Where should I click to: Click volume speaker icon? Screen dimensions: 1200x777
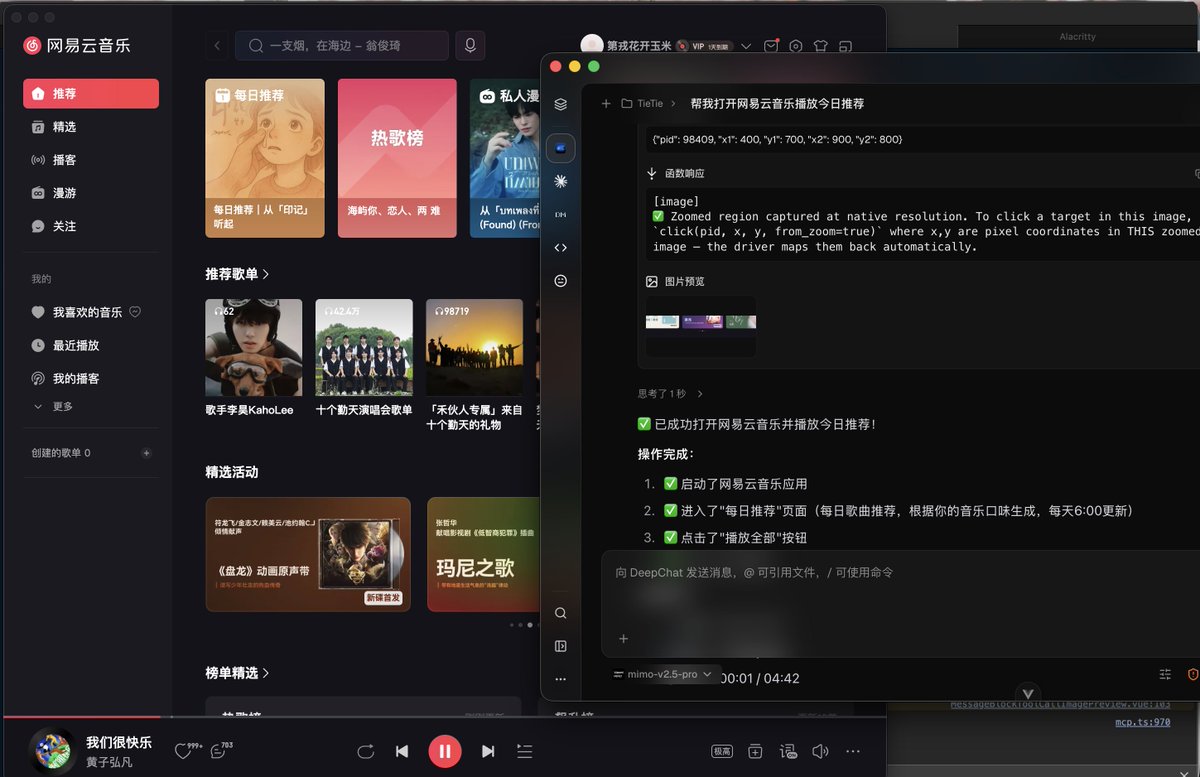[x=820, y=751]
